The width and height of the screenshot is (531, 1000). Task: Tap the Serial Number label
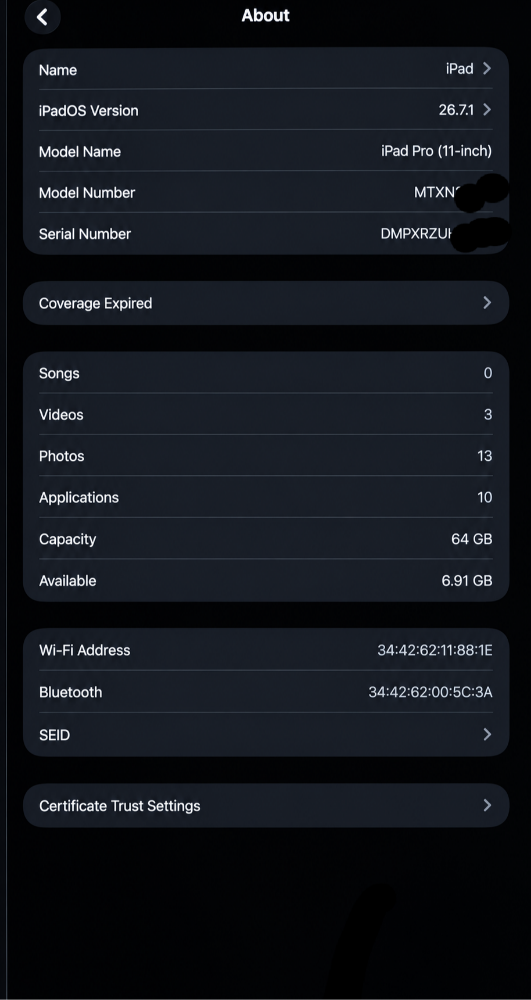pos(85,234)
